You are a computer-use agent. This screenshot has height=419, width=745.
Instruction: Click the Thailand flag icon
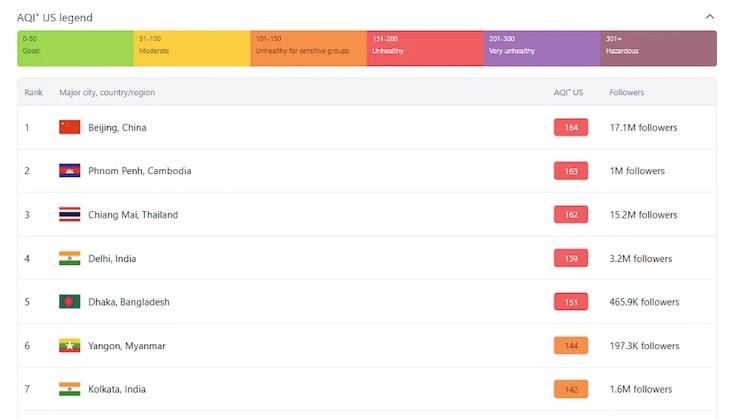point(69,215)
